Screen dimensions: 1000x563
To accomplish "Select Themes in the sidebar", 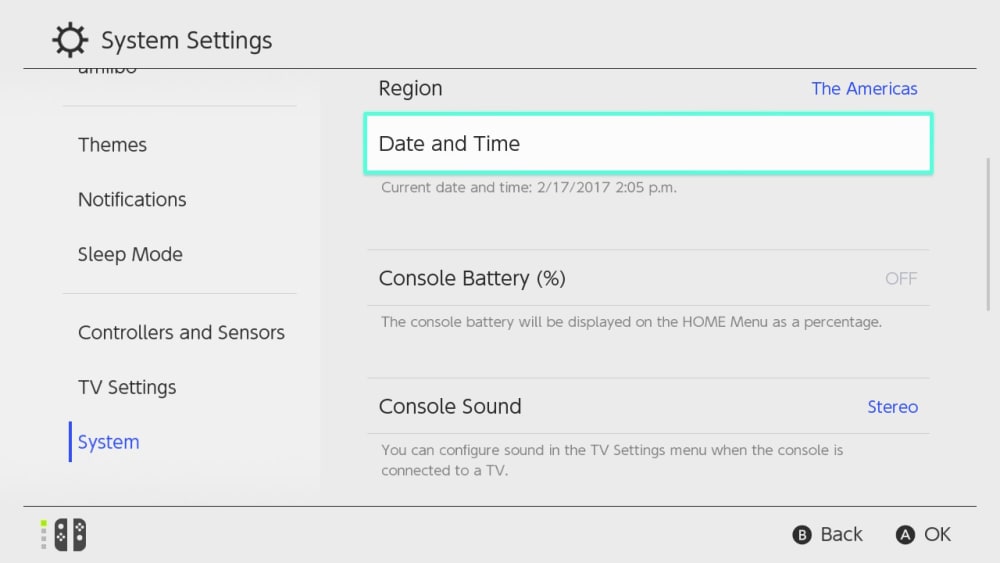I will pos(112,145).
